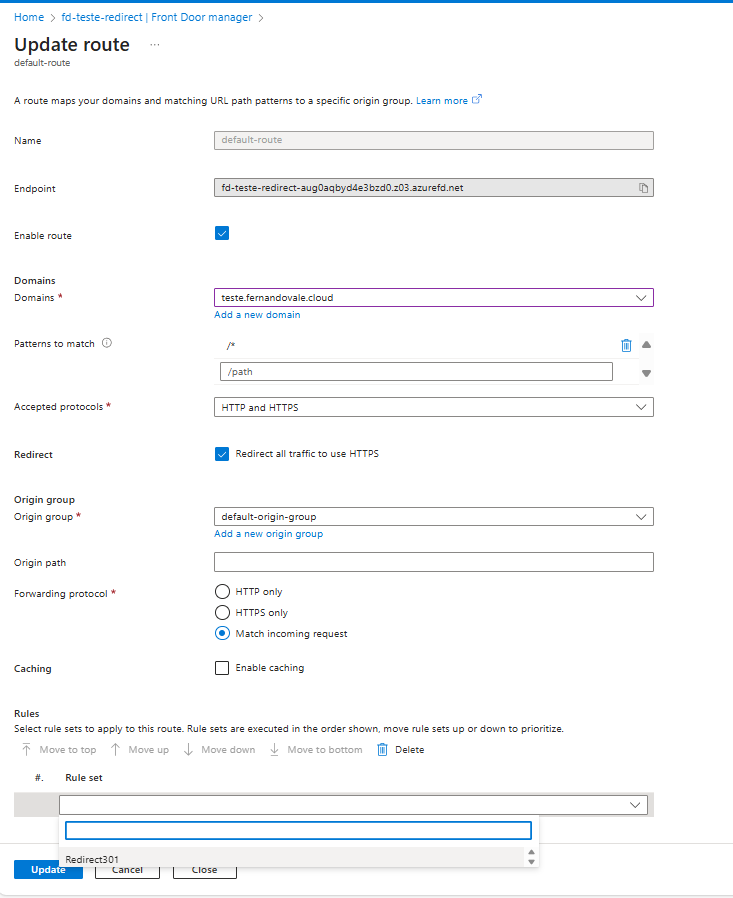Click the Move down toolbar button

coord(219,750)
